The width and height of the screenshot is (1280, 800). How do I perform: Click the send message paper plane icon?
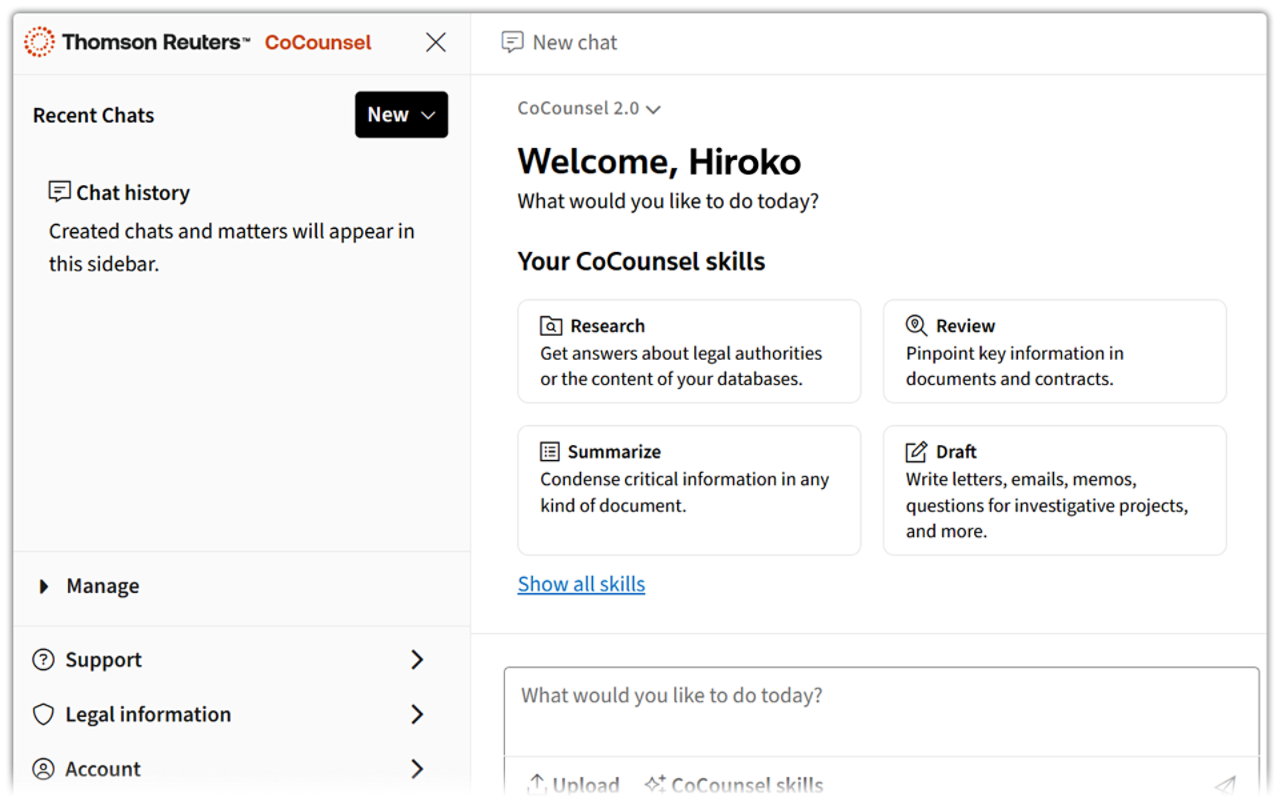point(1225,785)
